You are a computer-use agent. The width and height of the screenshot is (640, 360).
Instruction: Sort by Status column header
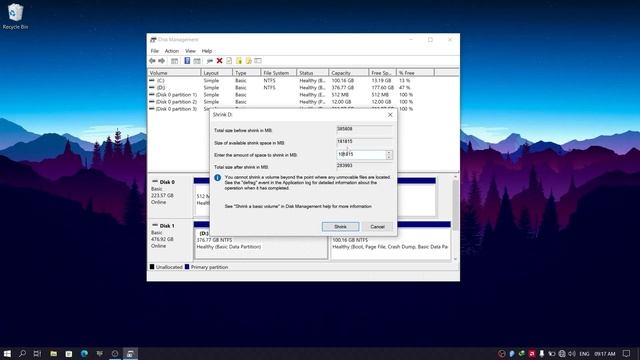pos(312,73)
